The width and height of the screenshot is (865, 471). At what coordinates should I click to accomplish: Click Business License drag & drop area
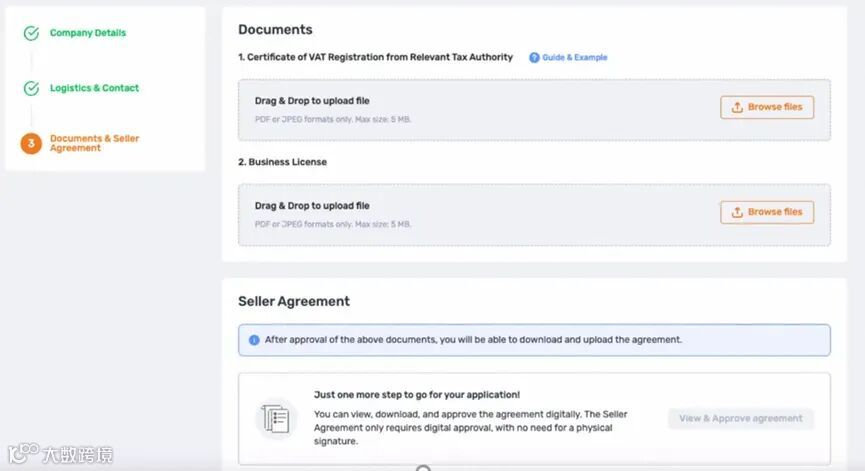pyautogui.click(x=534, y=215)
